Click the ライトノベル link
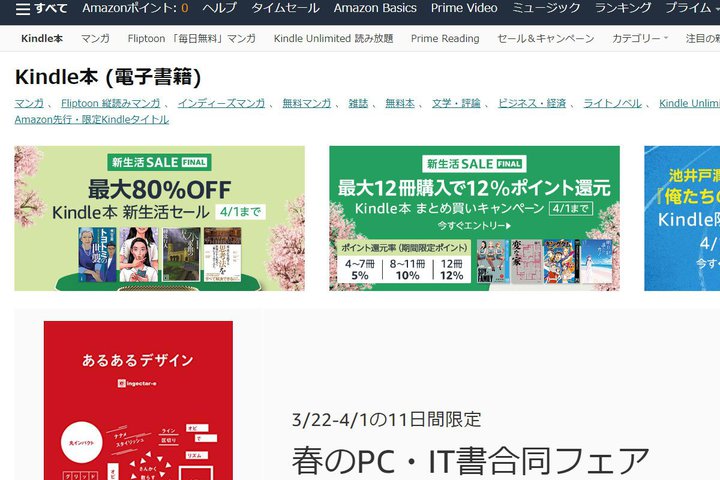 point(612,103)
